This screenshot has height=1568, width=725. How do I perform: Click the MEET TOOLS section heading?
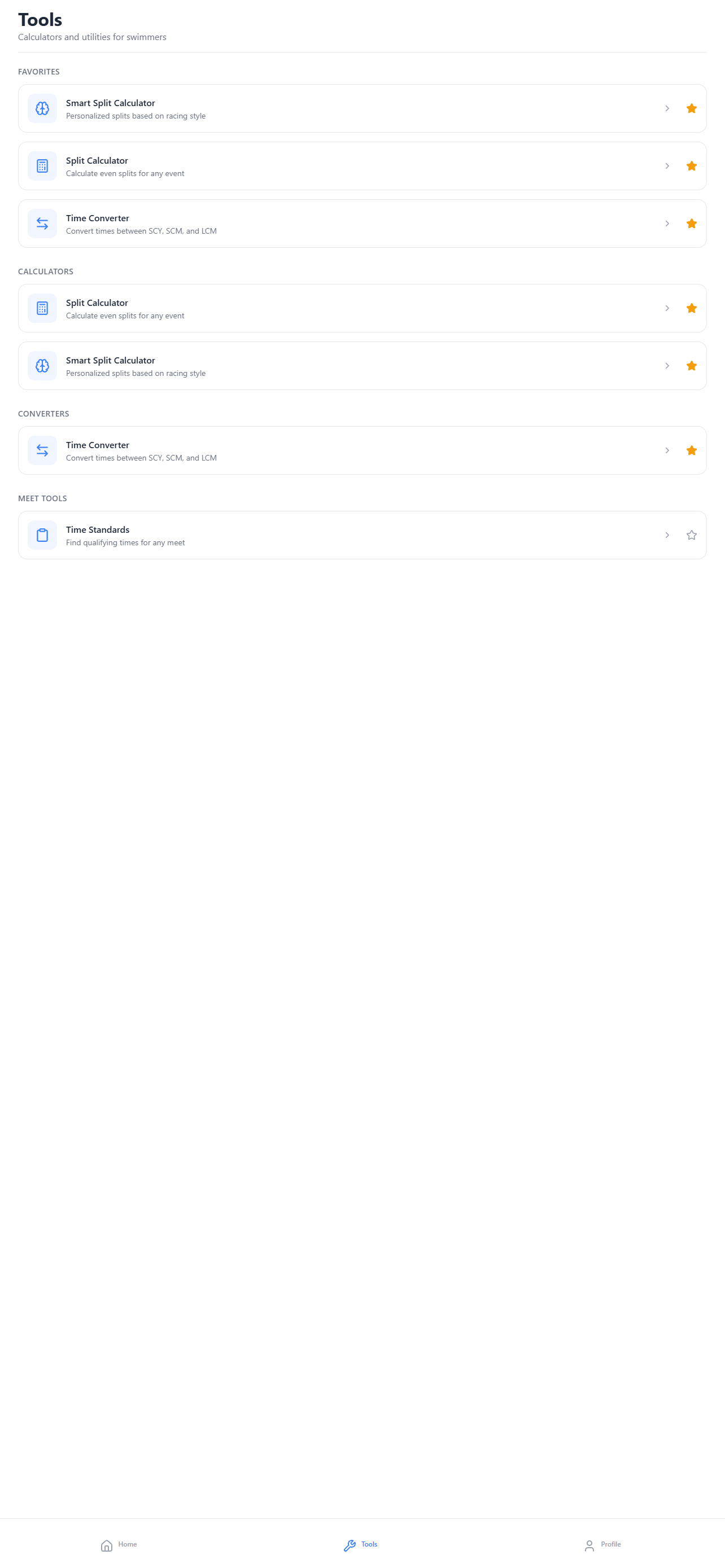click(x=42, y=498)
